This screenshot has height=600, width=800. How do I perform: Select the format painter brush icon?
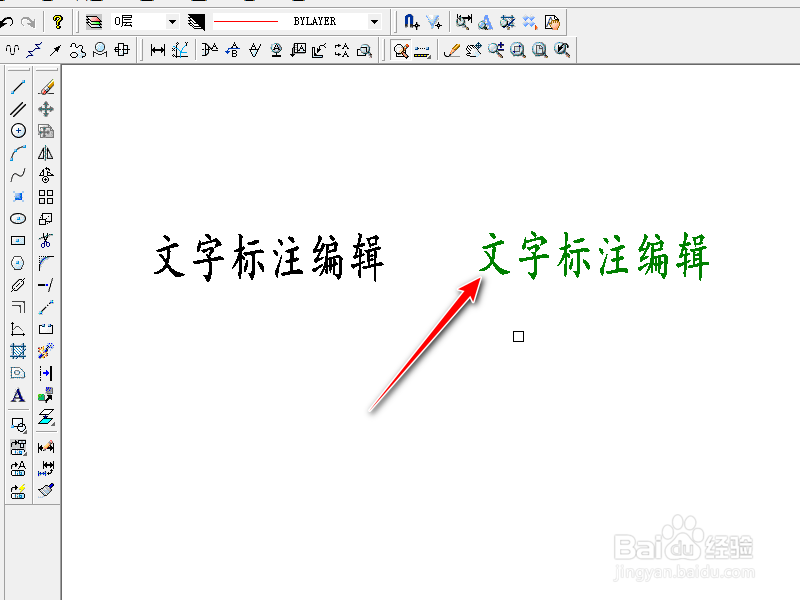coord(46,490)
